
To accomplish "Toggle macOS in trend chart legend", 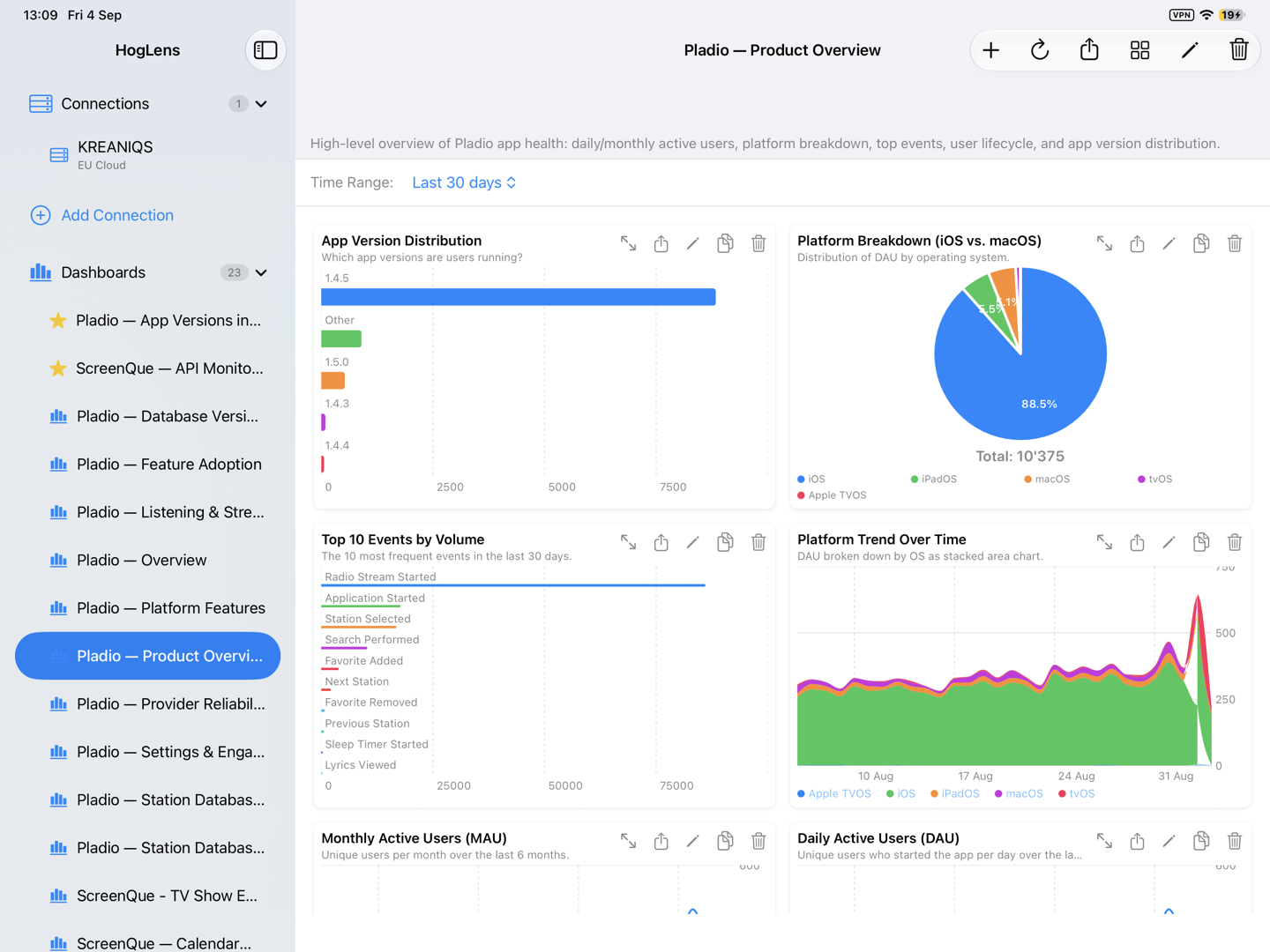I will 1019,794.
